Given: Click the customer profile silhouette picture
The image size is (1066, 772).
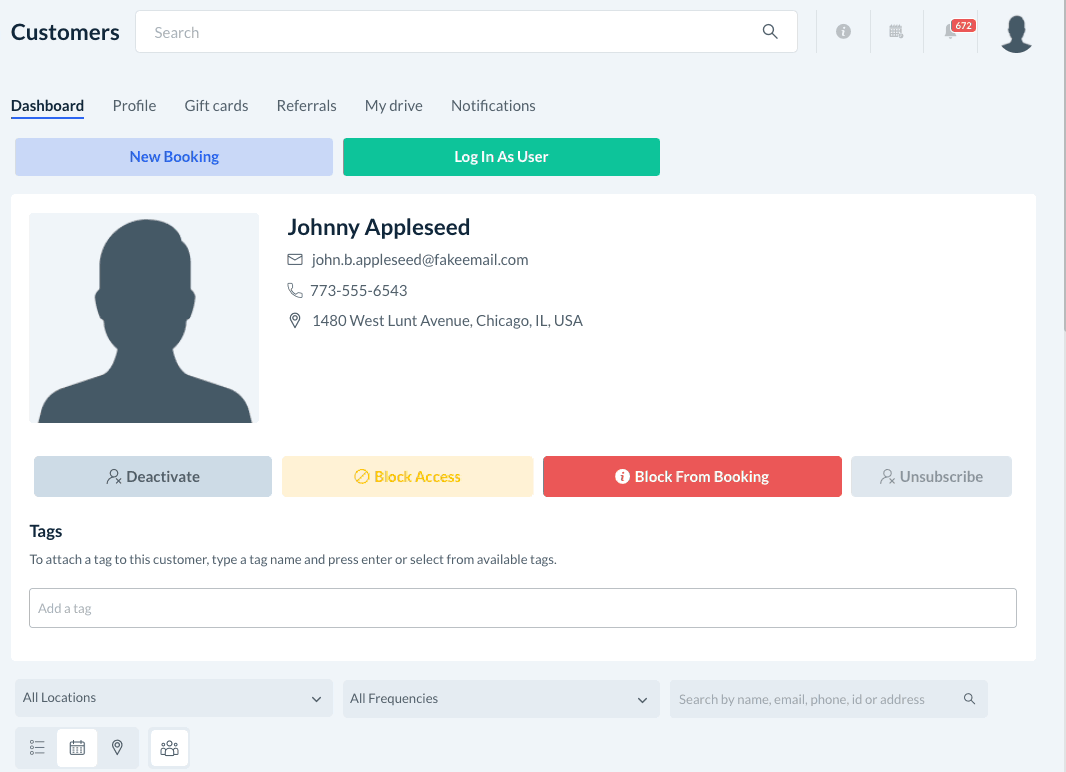Looking at the screenshot, I should click(144, 318).
